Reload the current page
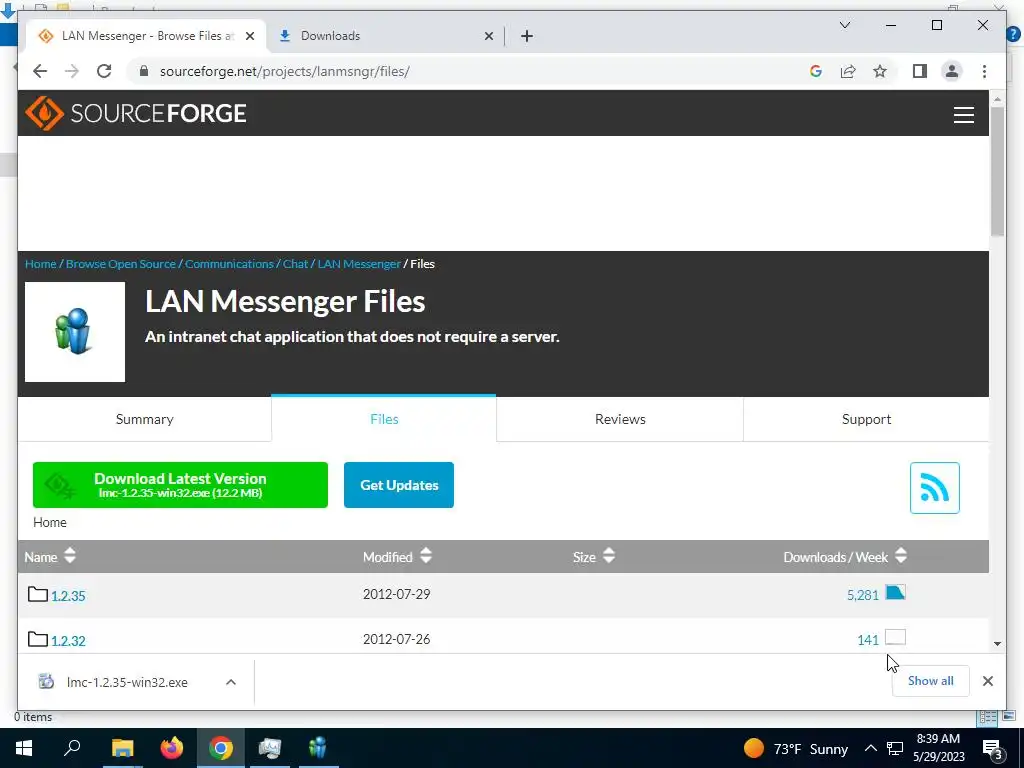The height and width of the screenshot is (768, 1024). pos(104,71)
